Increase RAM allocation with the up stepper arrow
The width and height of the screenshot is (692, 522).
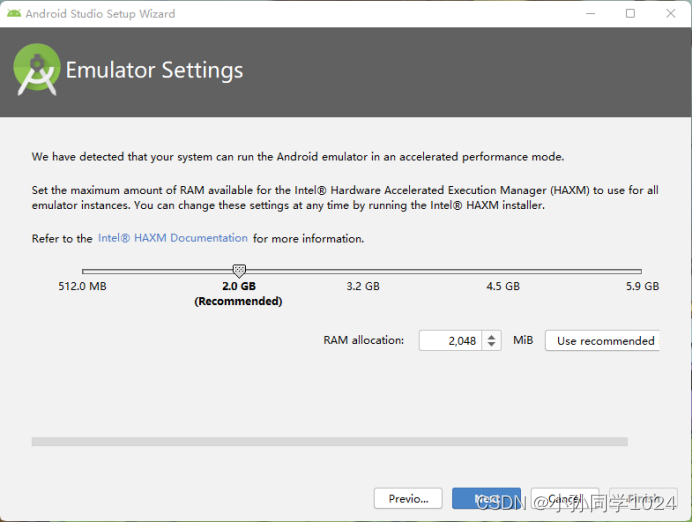pos(492,337)
